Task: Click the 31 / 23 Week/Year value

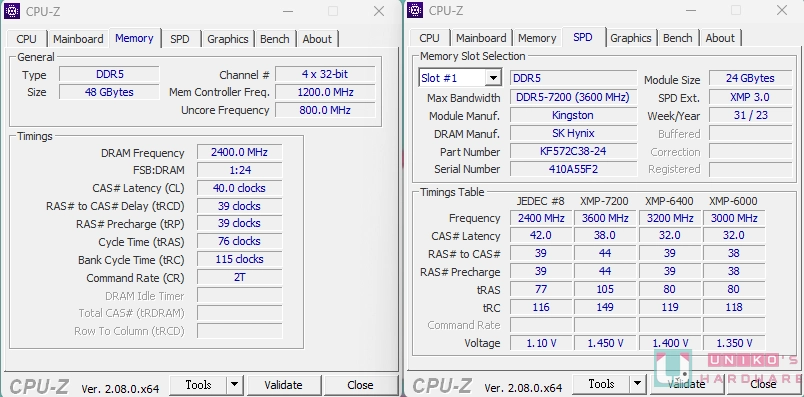Action: tap(751, 115)
